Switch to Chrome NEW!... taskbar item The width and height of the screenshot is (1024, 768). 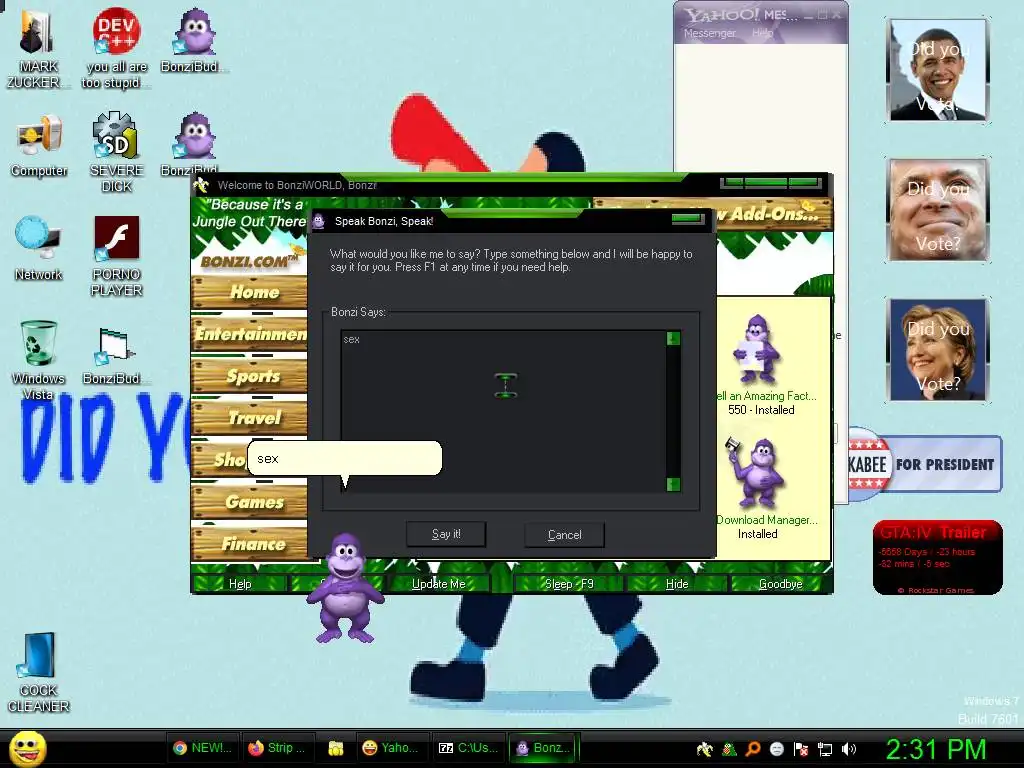click(202, 748)
